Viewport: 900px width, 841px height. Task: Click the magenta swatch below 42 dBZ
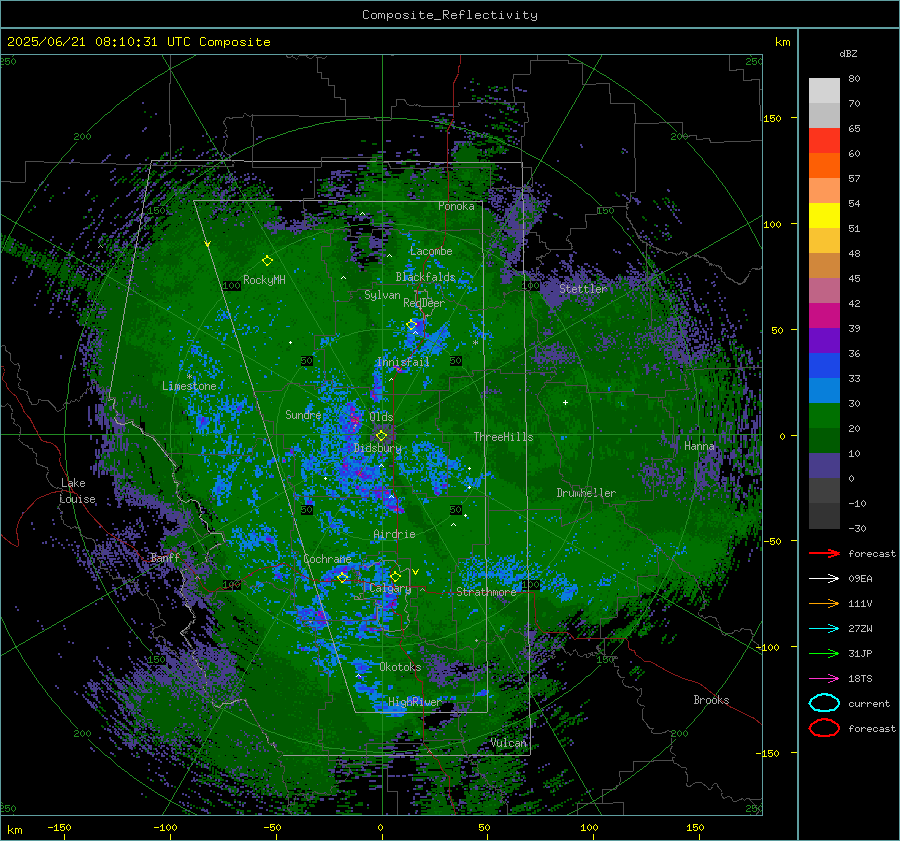[824, 316]
